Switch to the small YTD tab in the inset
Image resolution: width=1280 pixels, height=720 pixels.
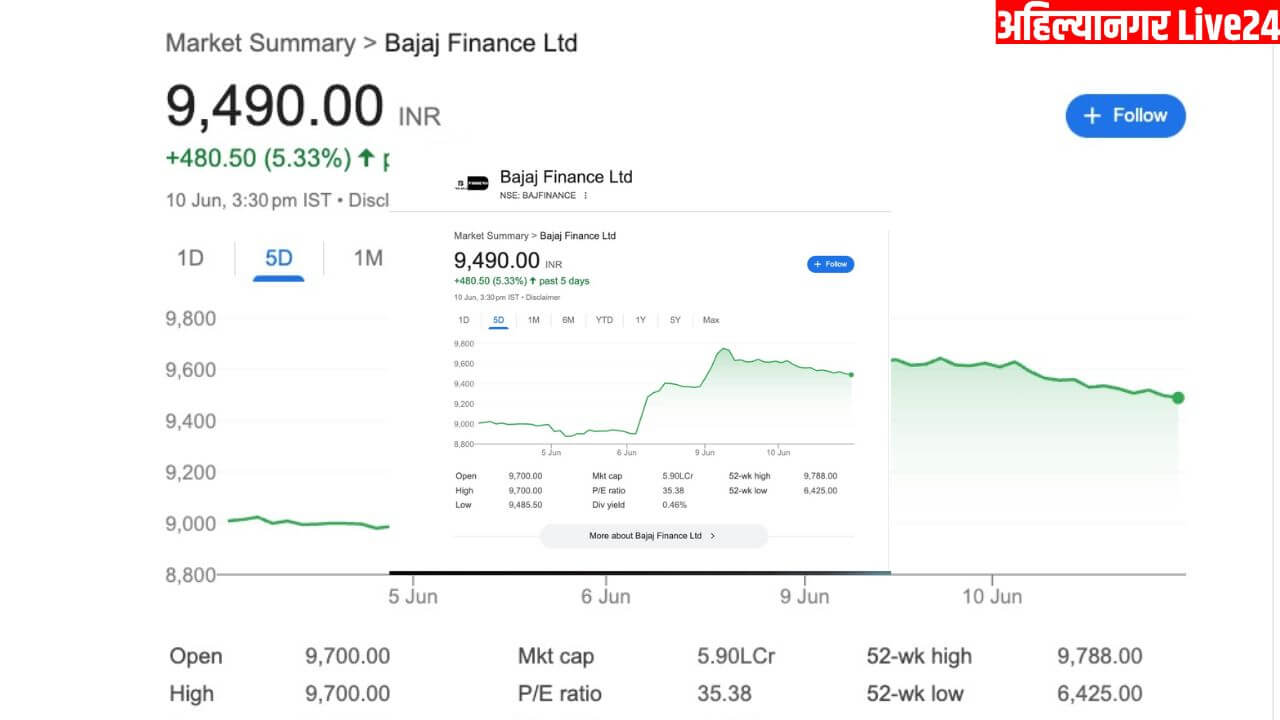(x=604, y=320)
